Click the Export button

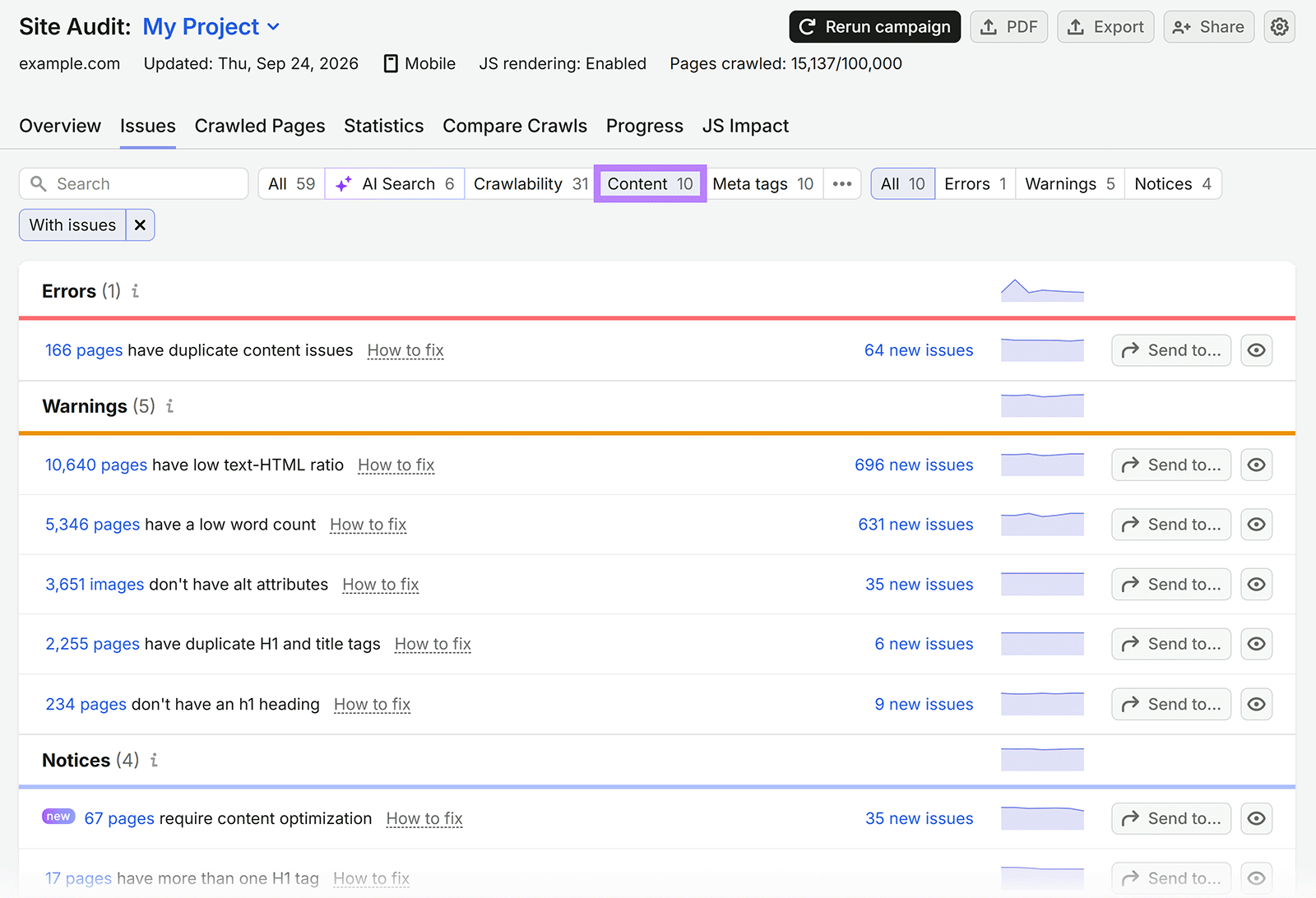coord(1105,27)
